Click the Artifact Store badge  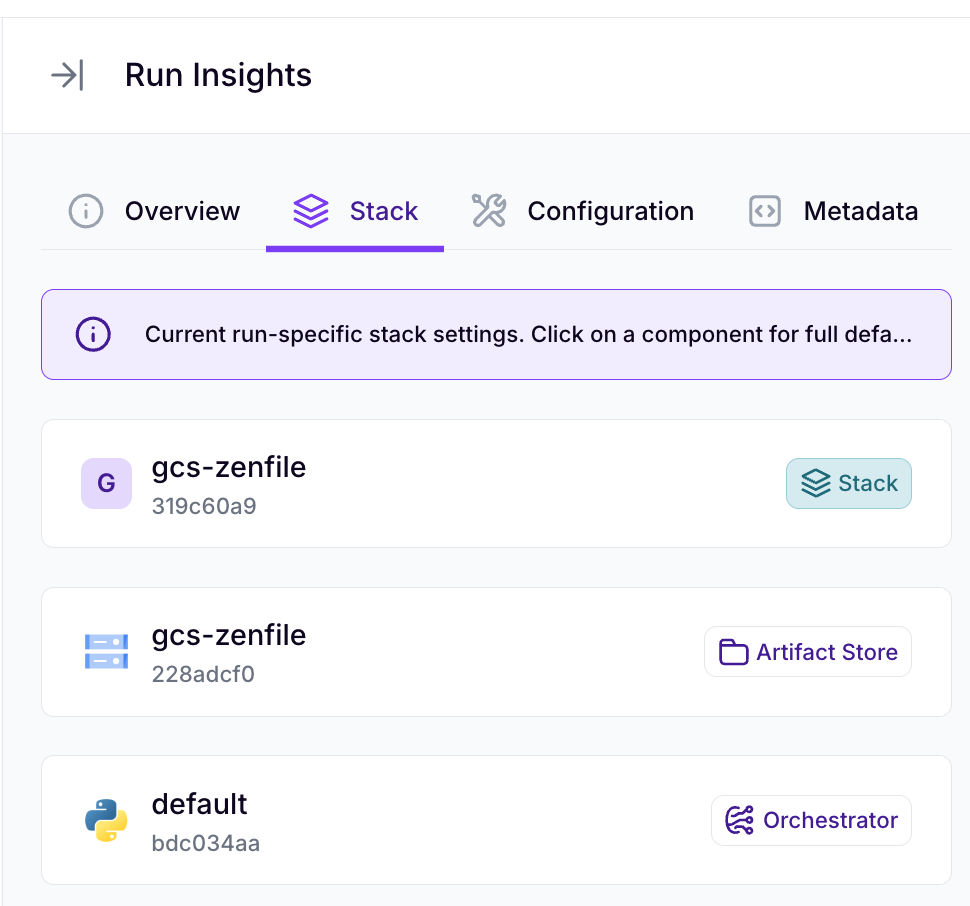point(808,652)
